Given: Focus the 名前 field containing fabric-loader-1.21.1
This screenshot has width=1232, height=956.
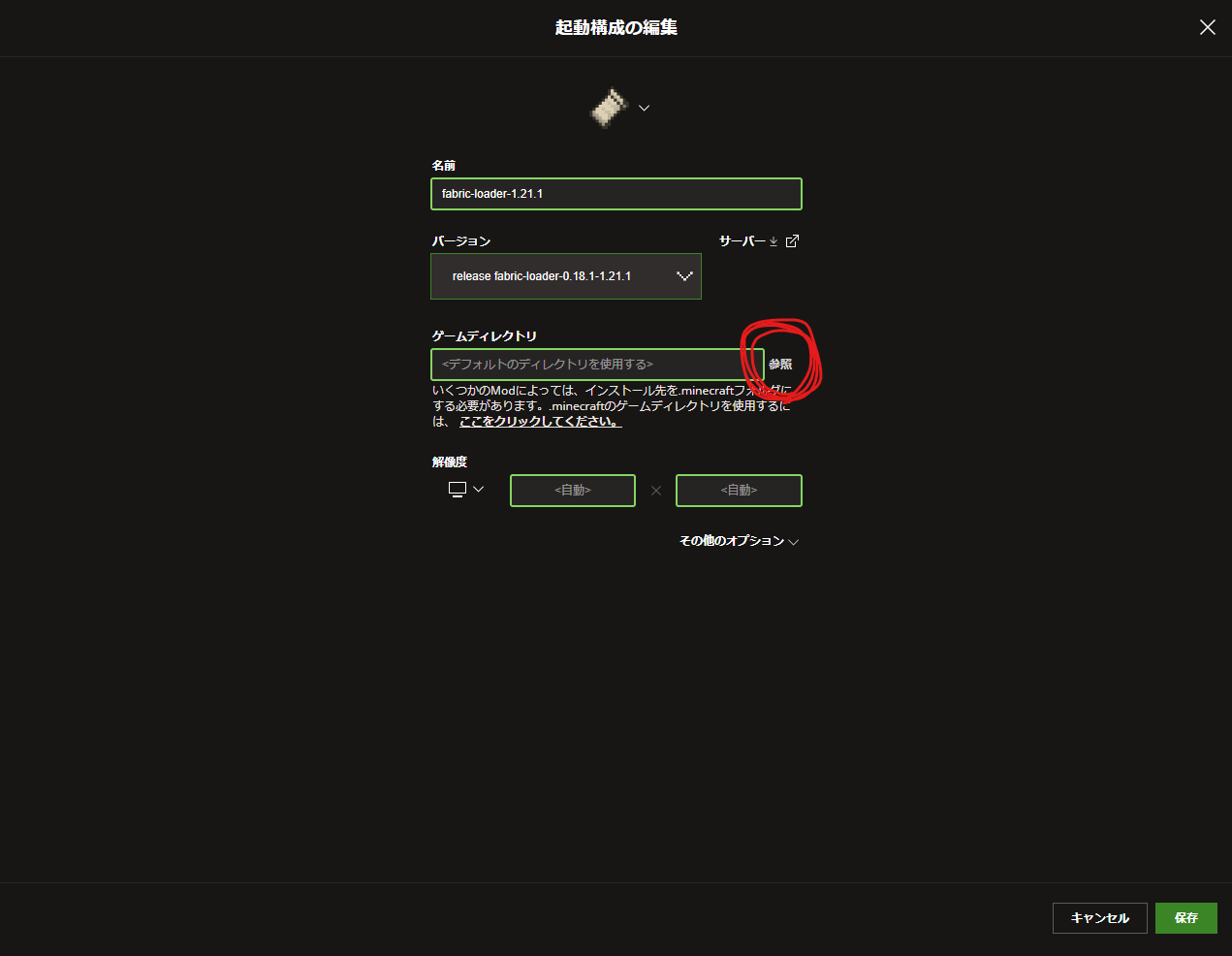Looking at the screenshot, I should click(616, 194).
